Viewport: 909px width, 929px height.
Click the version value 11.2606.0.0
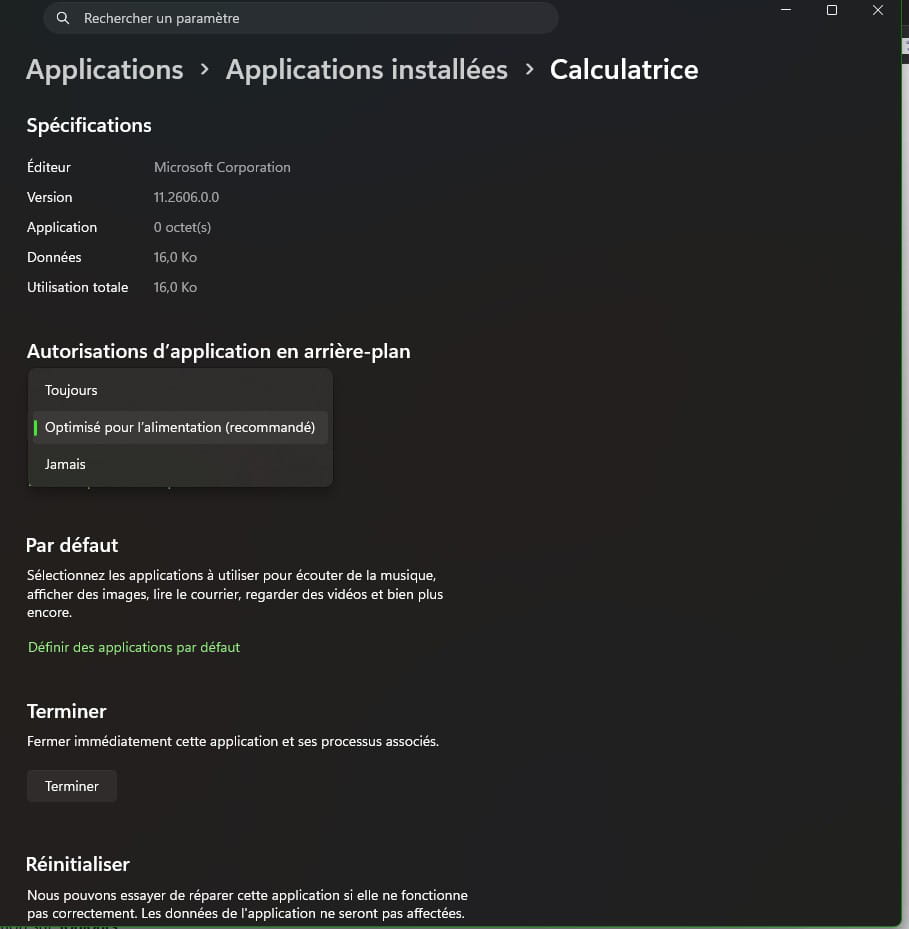pyautogui.click(x=186, y=197)
